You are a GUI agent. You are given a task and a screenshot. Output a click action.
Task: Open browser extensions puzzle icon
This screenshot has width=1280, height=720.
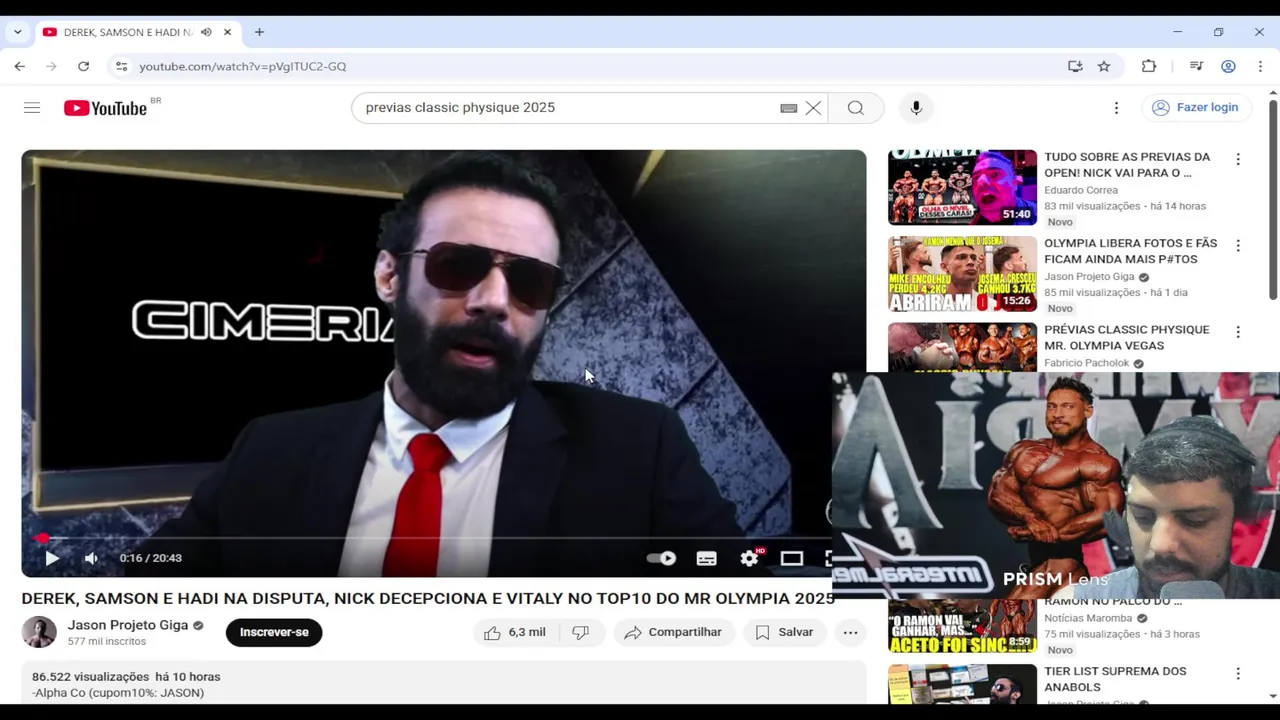(1149, 66)
